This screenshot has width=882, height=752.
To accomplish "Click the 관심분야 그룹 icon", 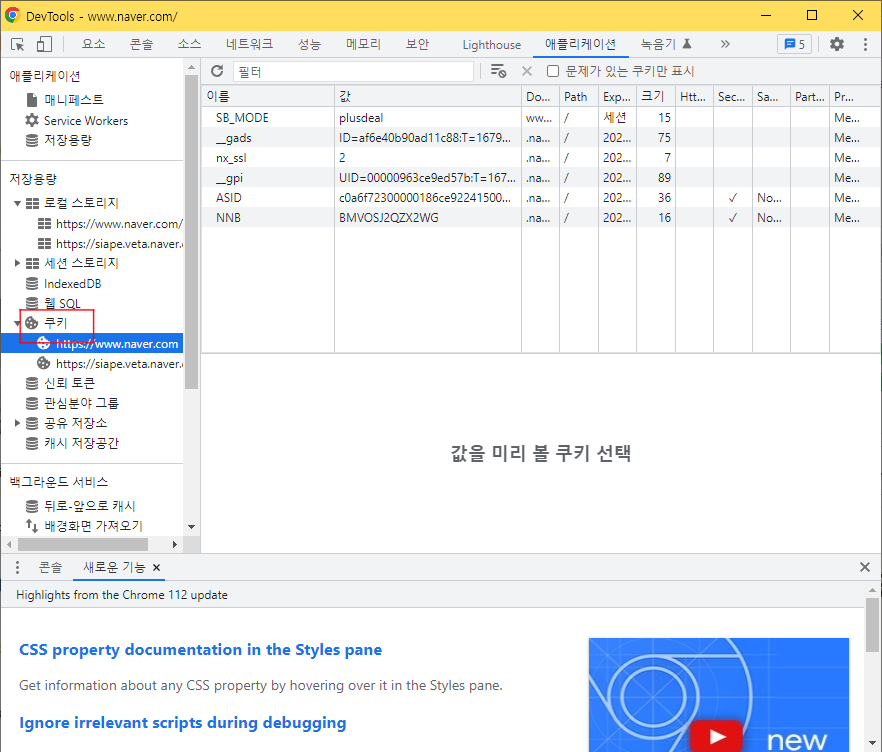I will point(32,403).
